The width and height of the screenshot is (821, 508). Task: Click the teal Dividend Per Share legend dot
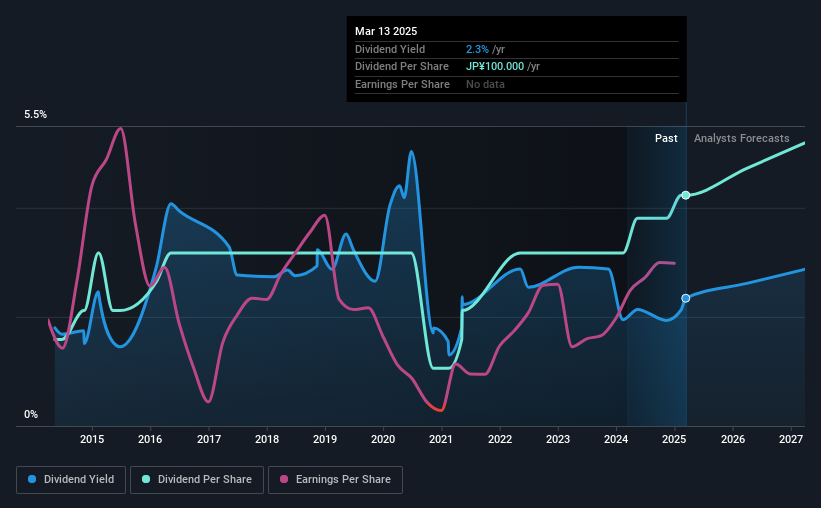tap(146, 479)
